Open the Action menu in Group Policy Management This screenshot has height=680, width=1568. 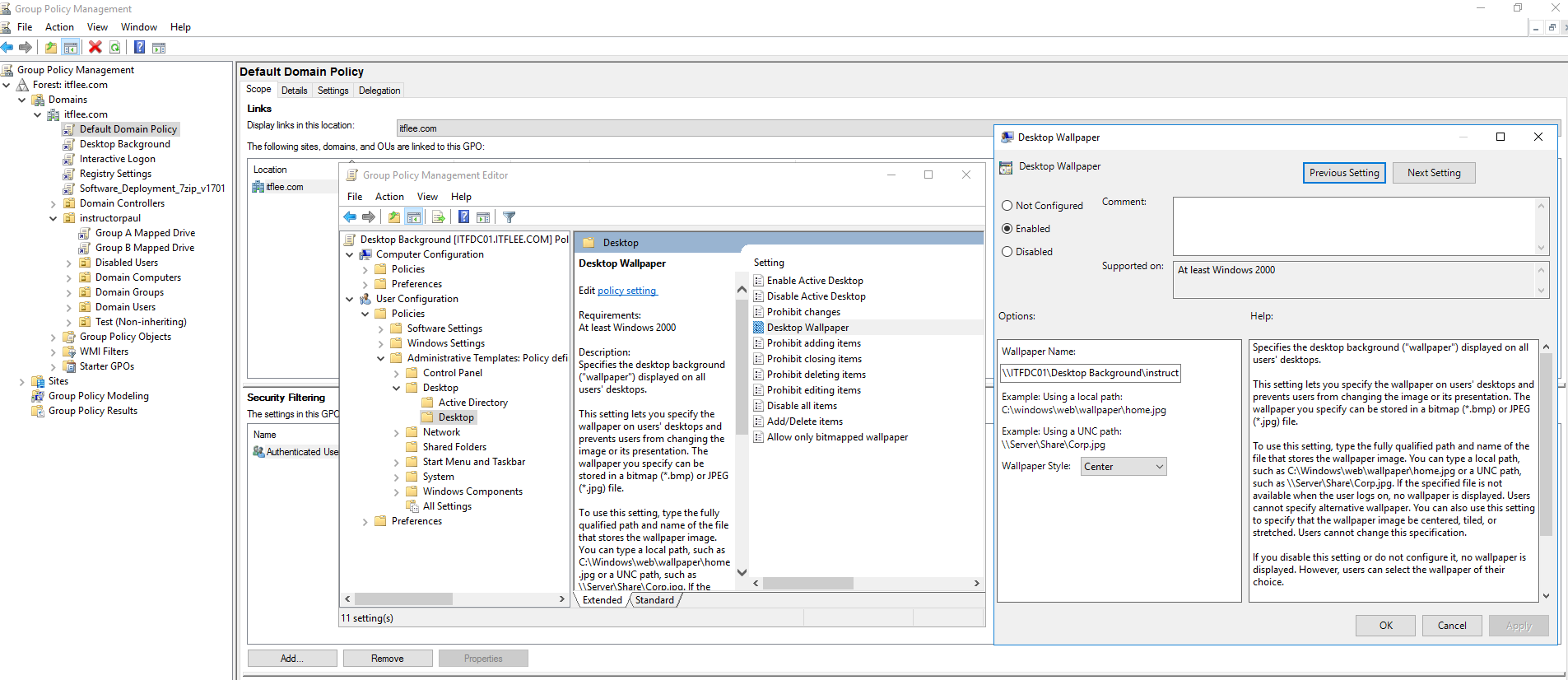tap(59, 27)
